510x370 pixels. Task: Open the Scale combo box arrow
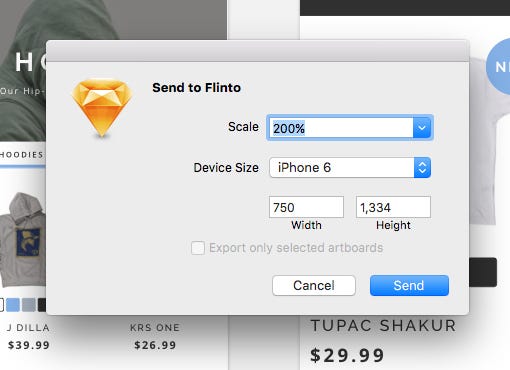(x=422, y=128)
